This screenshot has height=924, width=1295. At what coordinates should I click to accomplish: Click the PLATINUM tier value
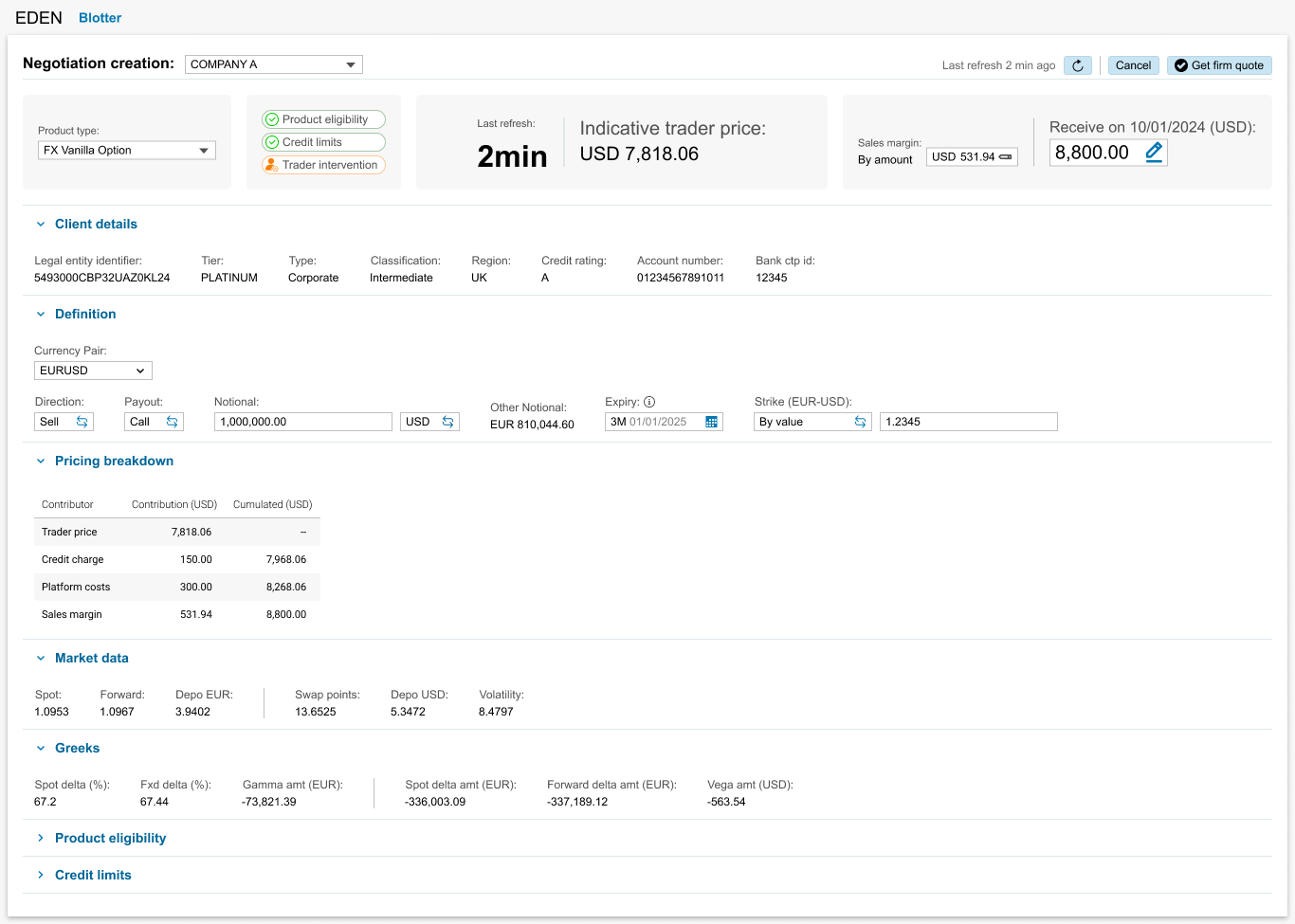pos(229,278)
